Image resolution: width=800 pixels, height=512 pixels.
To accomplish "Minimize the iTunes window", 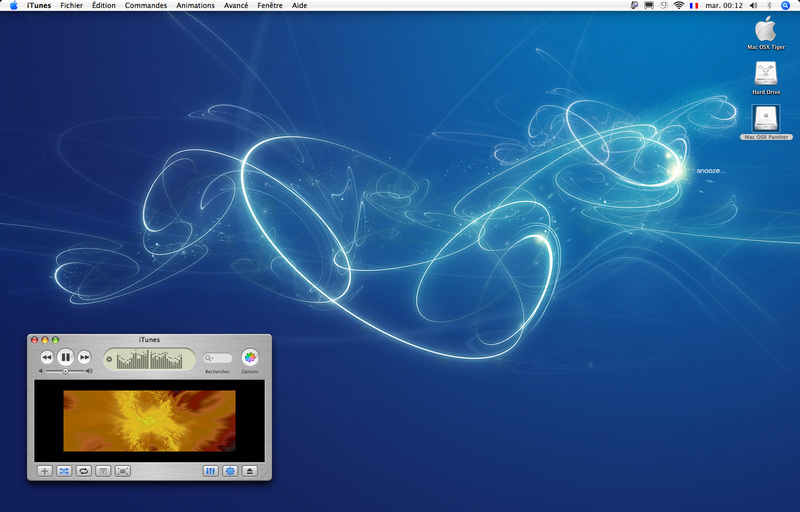I will 45,340.
